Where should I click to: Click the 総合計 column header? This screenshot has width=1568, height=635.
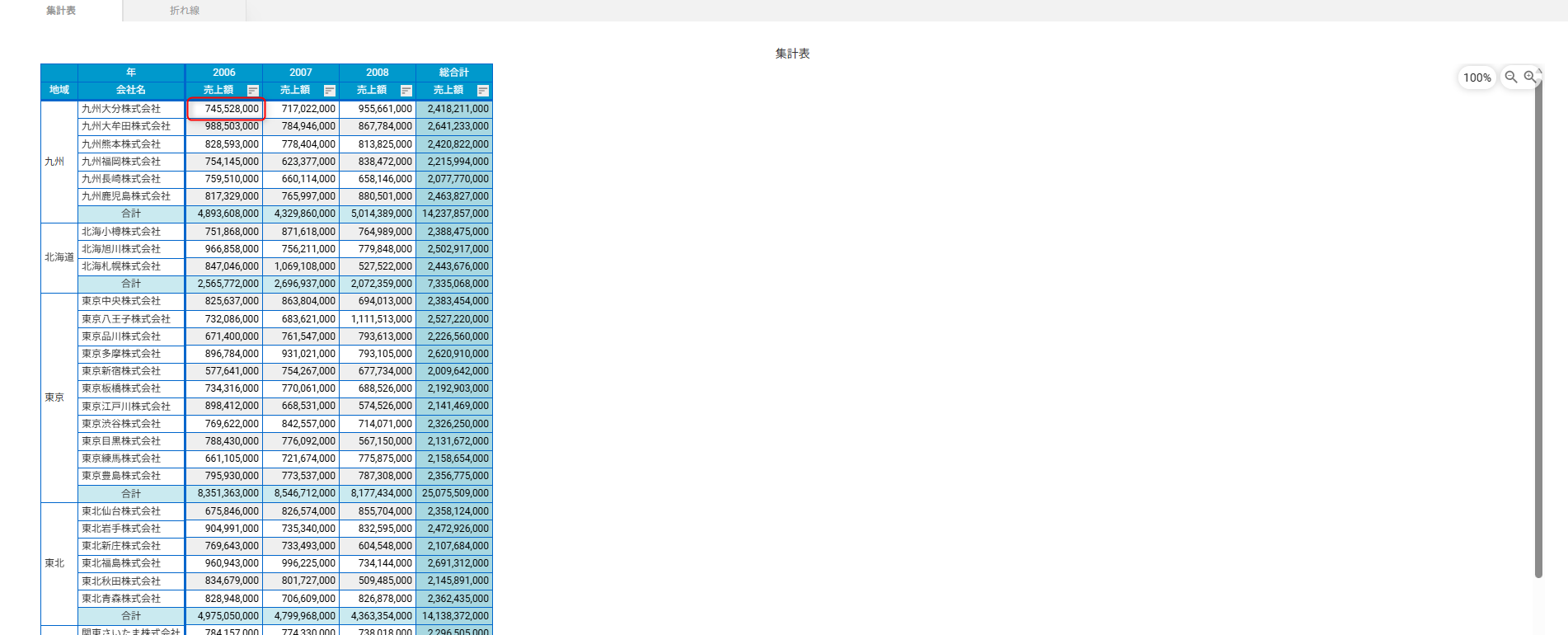click(x=454, y=73)
